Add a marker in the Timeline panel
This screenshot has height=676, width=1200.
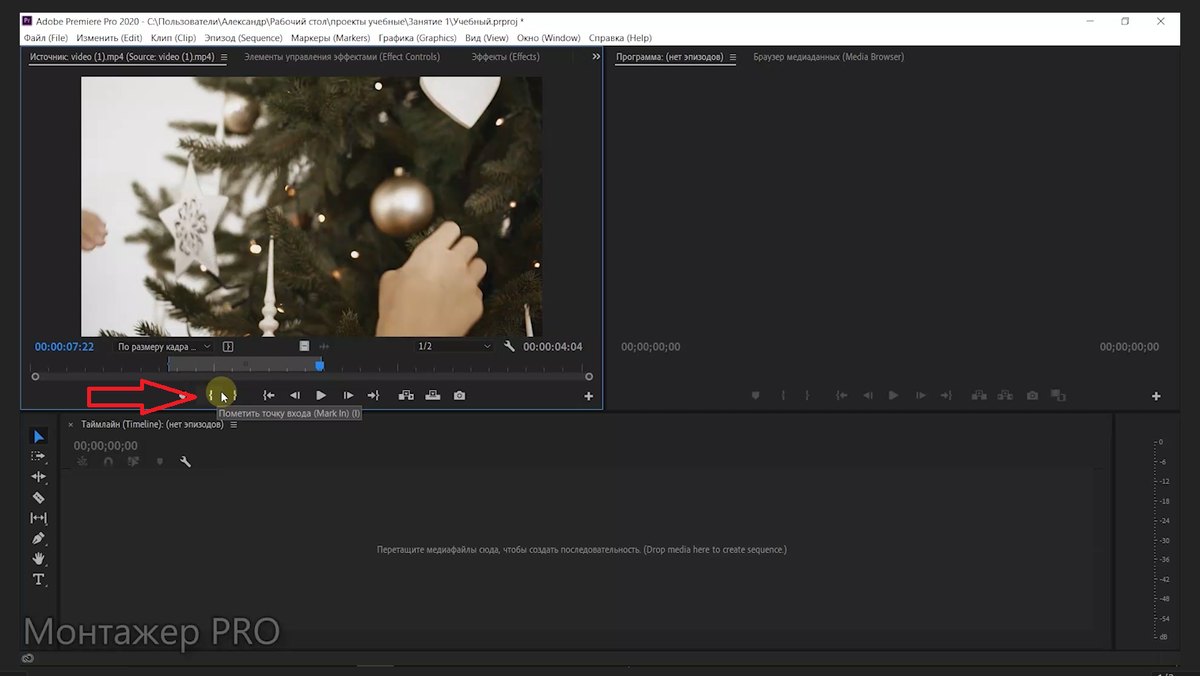159,462
